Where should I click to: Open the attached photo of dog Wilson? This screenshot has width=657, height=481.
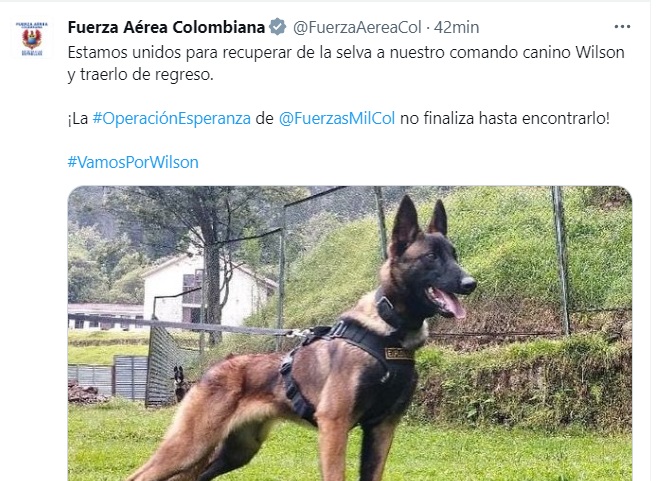coord(350,334)
